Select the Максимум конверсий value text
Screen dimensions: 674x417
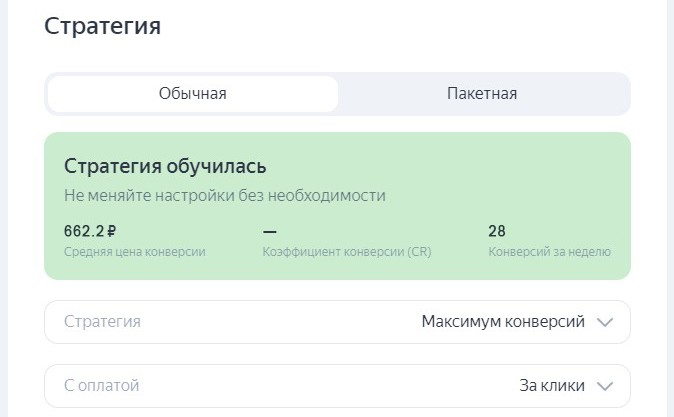[503, 322]
